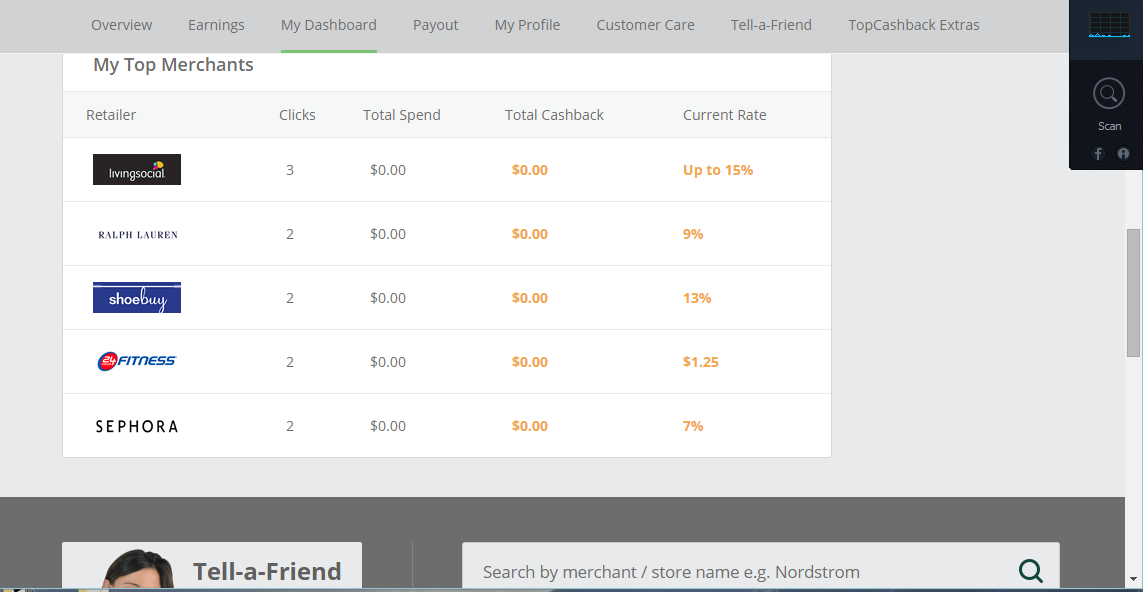The width and height of the screenshot is (1143, 592).
Task: Open the LivingSocial merchant logo
Action: coord(137,170)
